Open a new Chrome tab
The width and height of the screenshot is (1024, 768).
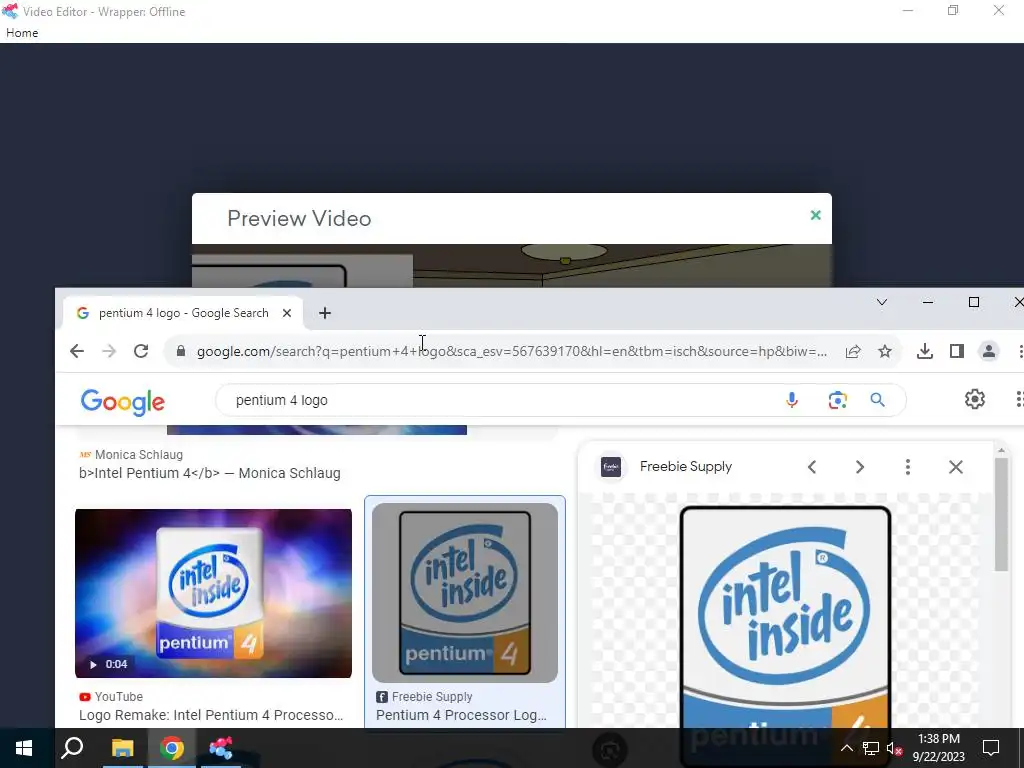point(325,313)
